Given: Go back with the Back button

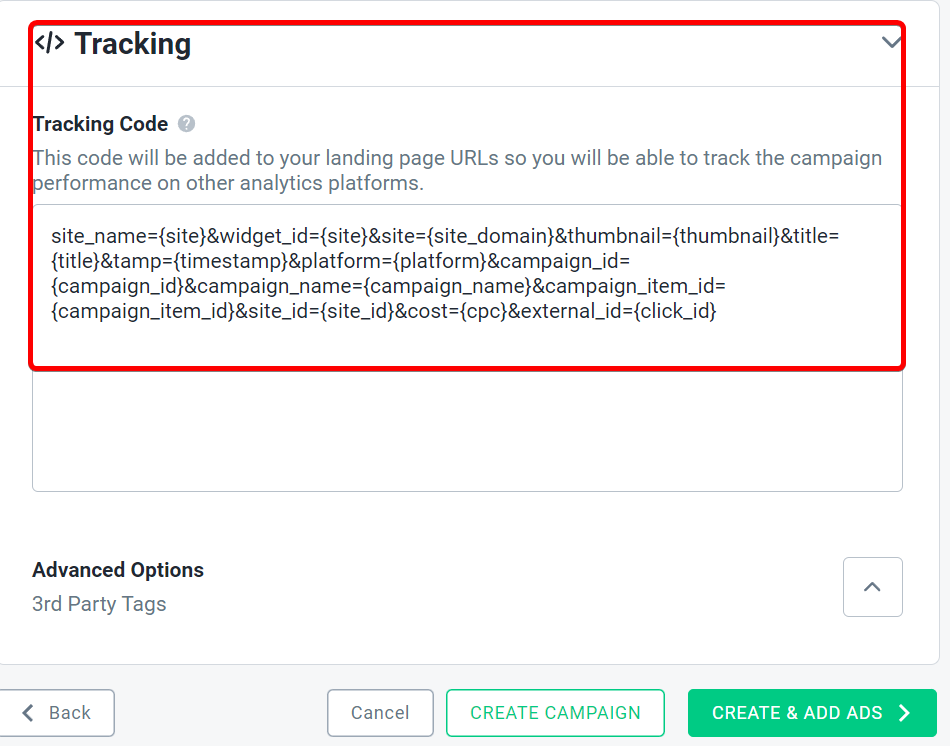Looking at the screenshot, I should 56,713.
